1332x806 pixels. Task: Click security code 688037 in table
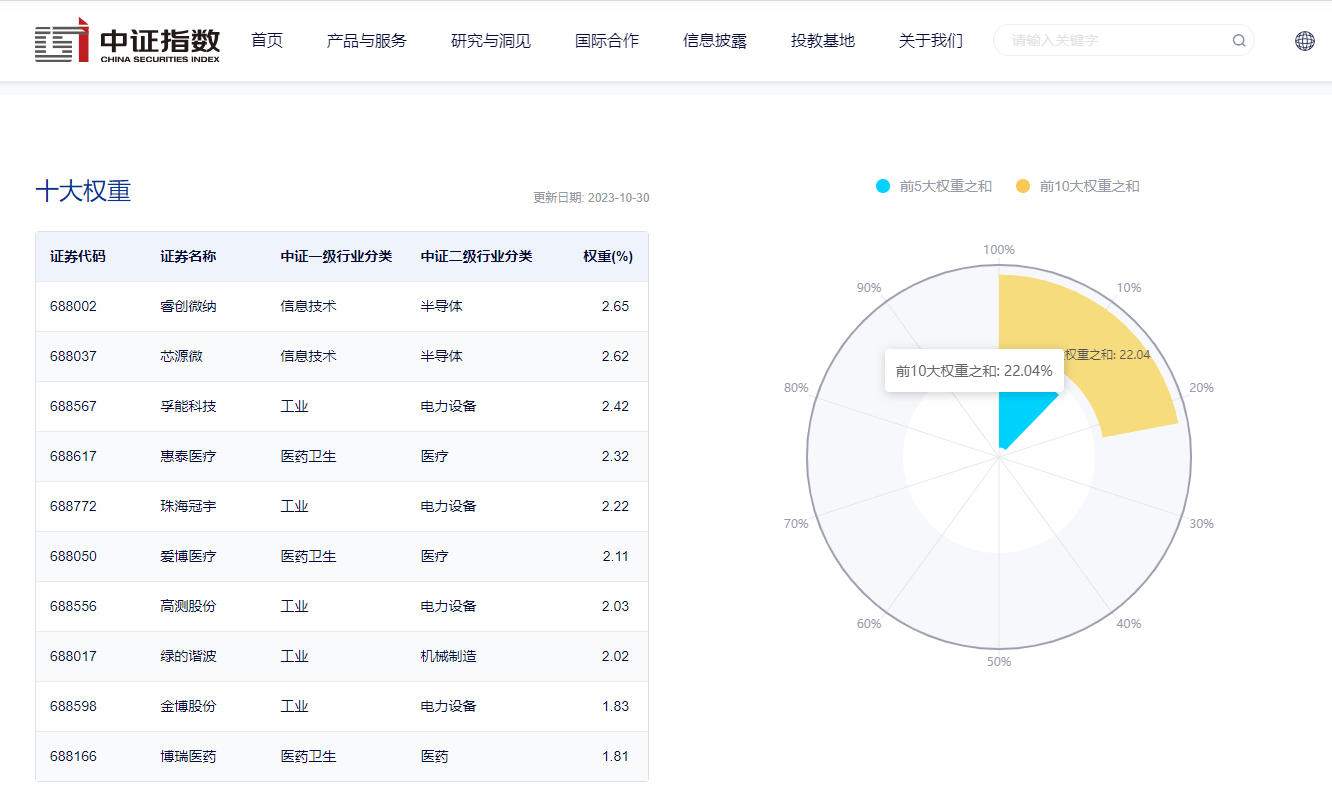(x=73, y=356)
